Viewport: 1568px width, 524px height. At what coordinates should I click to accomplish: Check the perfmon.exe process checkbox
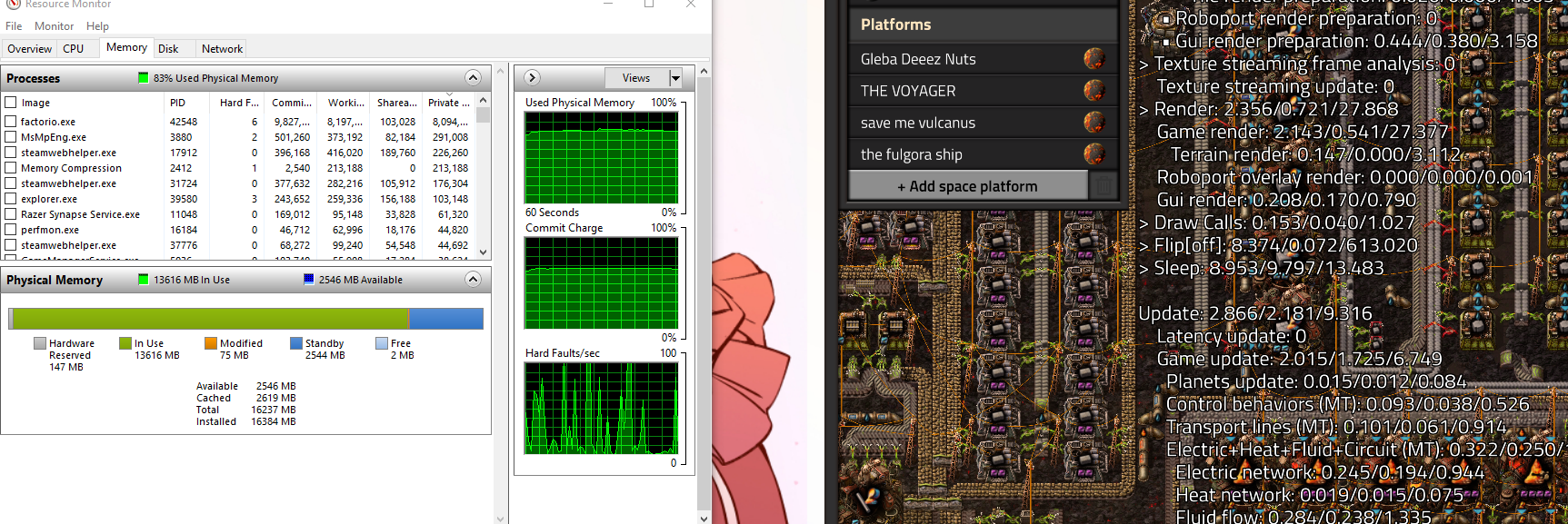click(x=11, y=230)
